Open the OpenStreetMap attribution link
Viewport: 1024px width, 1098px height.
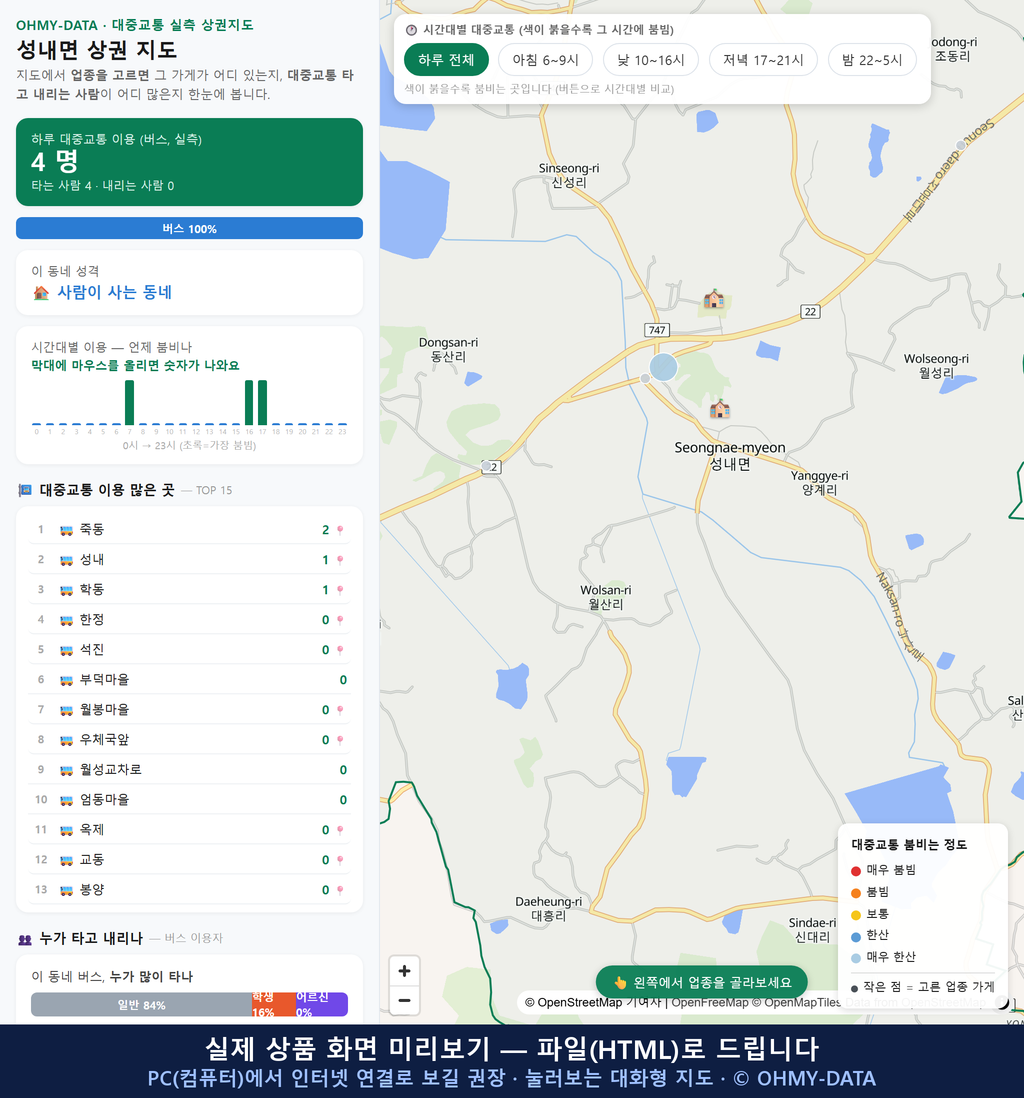(579, 1002)
